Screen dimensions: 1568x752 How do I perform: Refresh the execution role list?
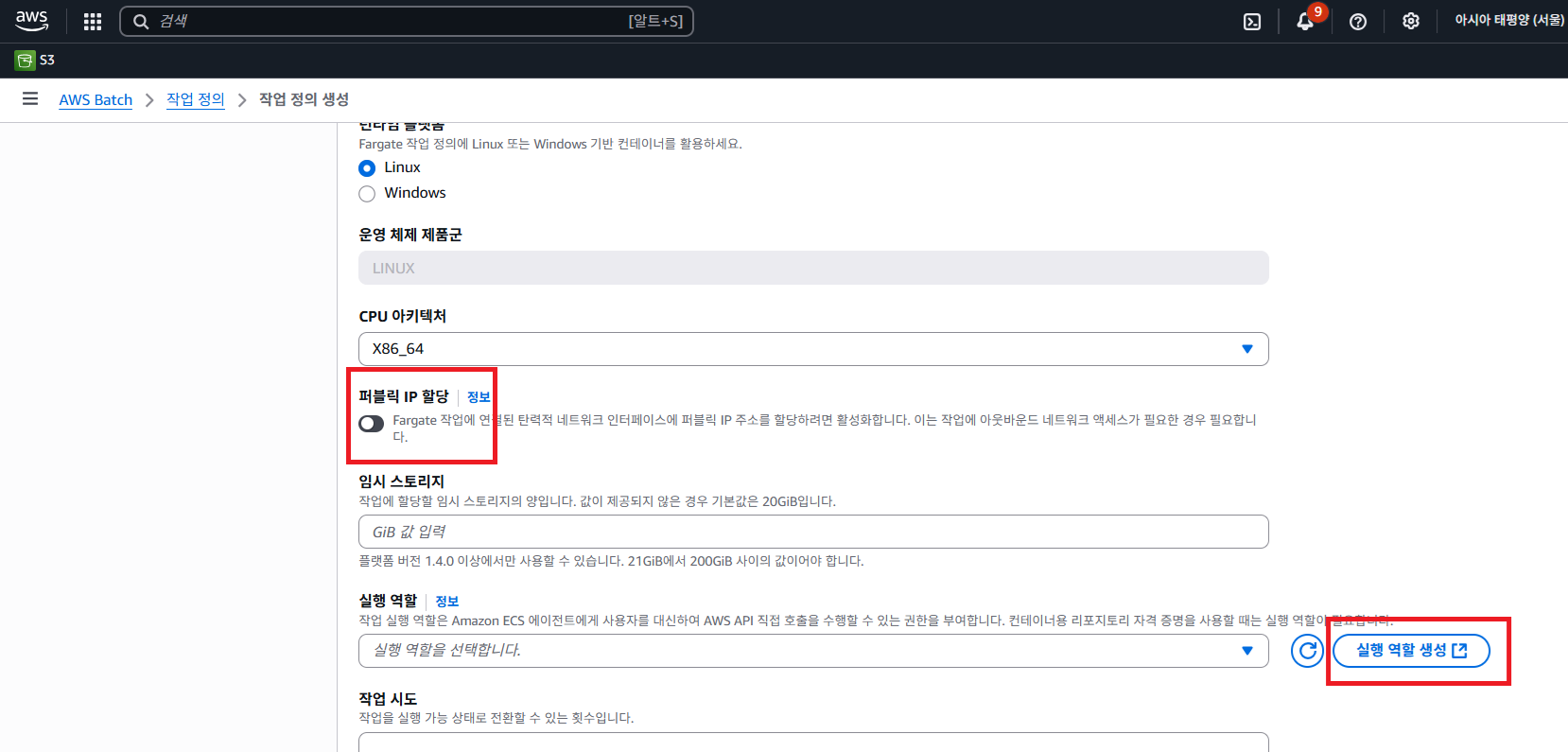[x=1307, y=651]
